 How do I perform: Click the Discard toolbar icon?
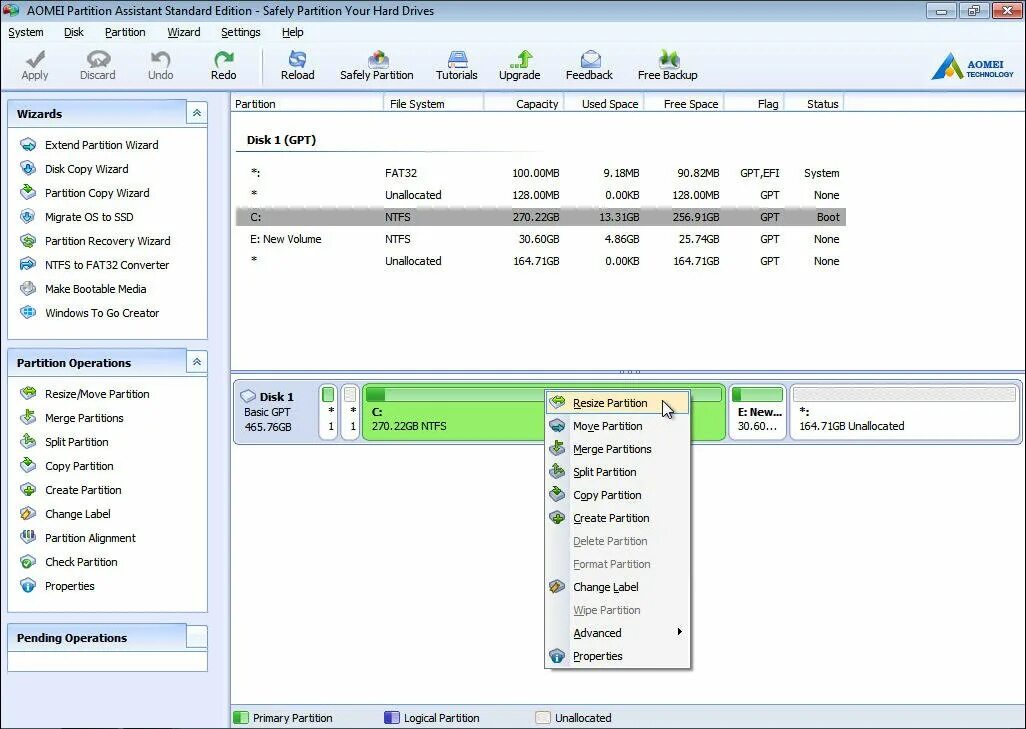(x=97, y=65)
